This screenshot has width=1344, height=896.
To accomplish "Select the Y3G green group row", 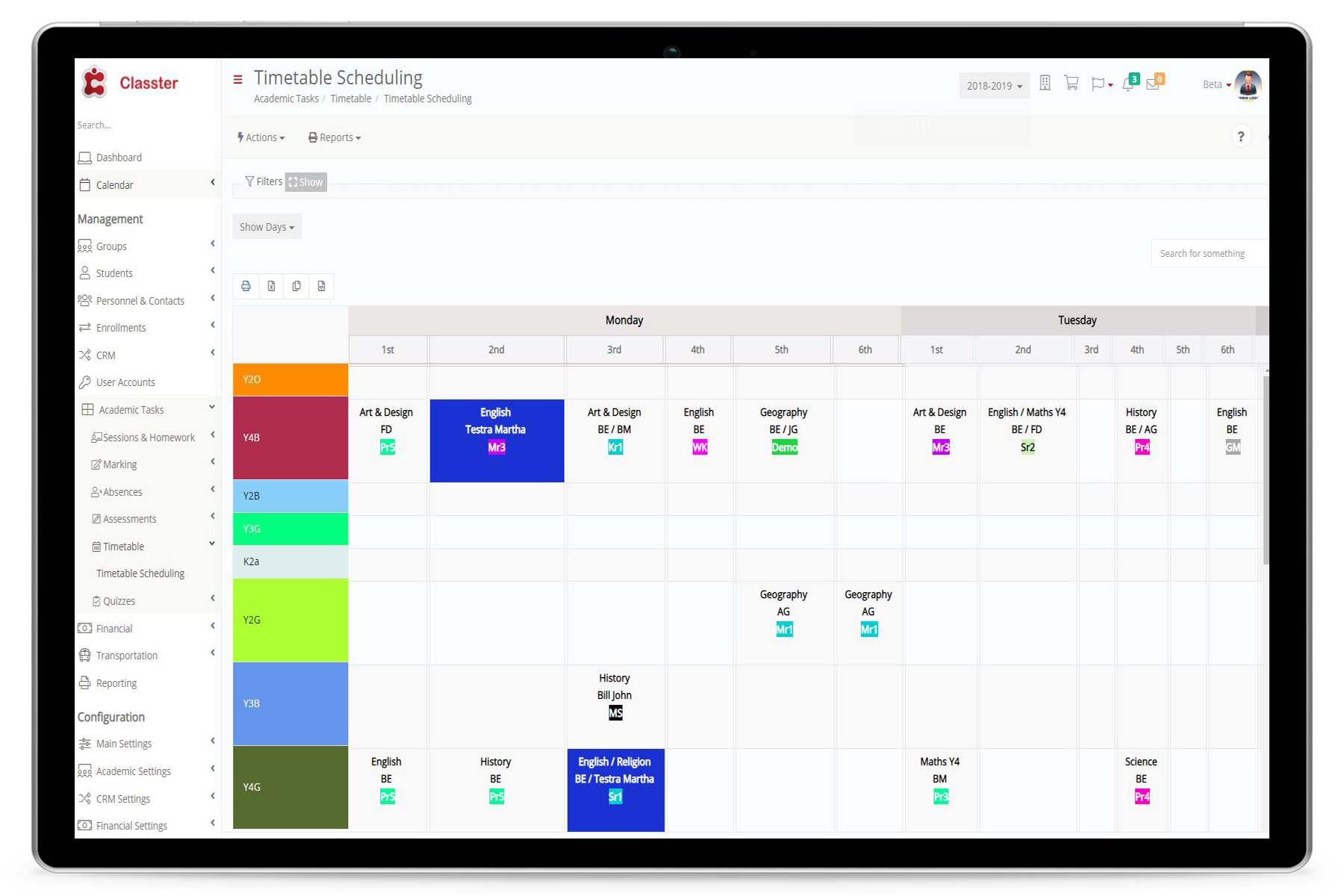I will click(x=290, y=529).
